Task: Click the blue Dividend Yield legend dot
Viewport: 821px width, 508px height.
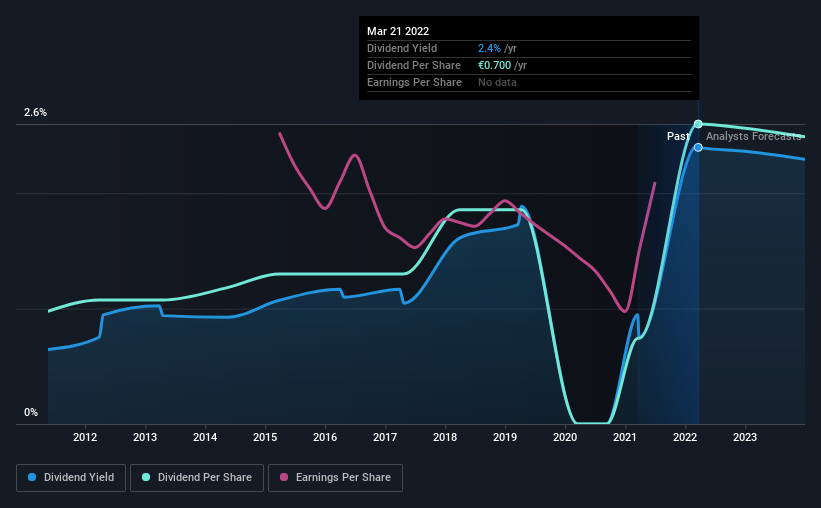Action: 32,477
